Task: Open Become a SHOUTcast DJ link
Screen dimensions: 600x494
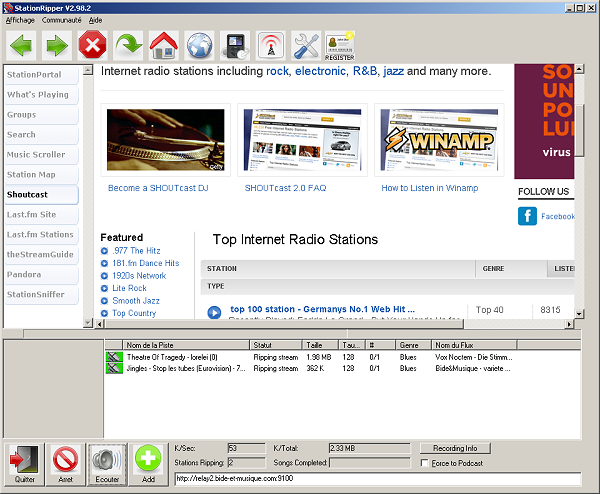Action: click(x=158, y=188)
